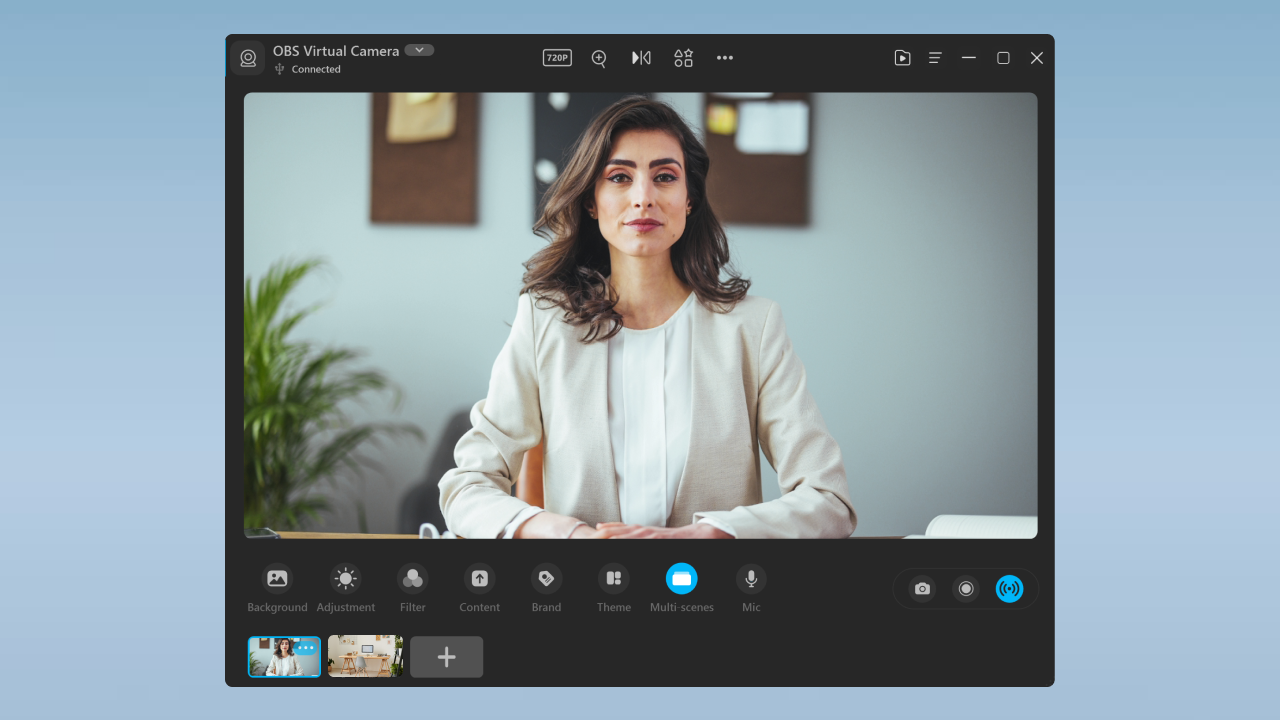Toggle the Multi-scenes panel
The height and width of the screenshot is (720, 1280).
[x=682, y=579]
